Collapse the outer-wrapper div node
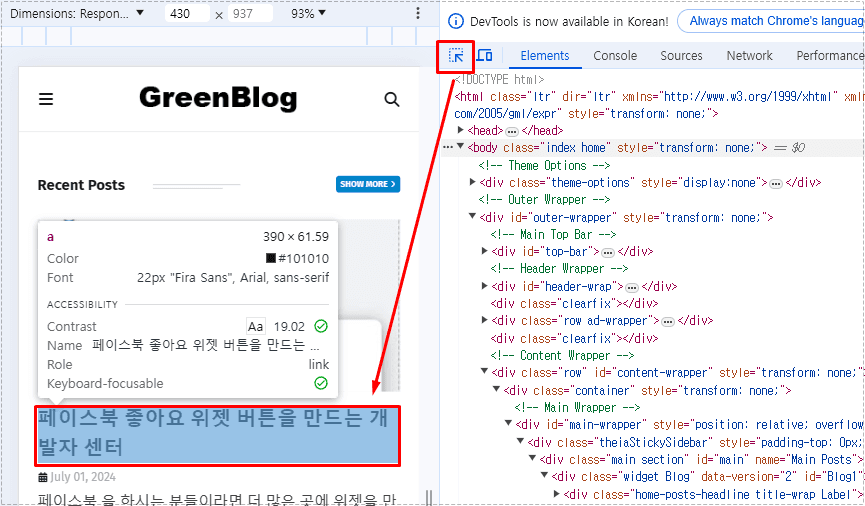 pyautogui.click(x=472, y=216)
